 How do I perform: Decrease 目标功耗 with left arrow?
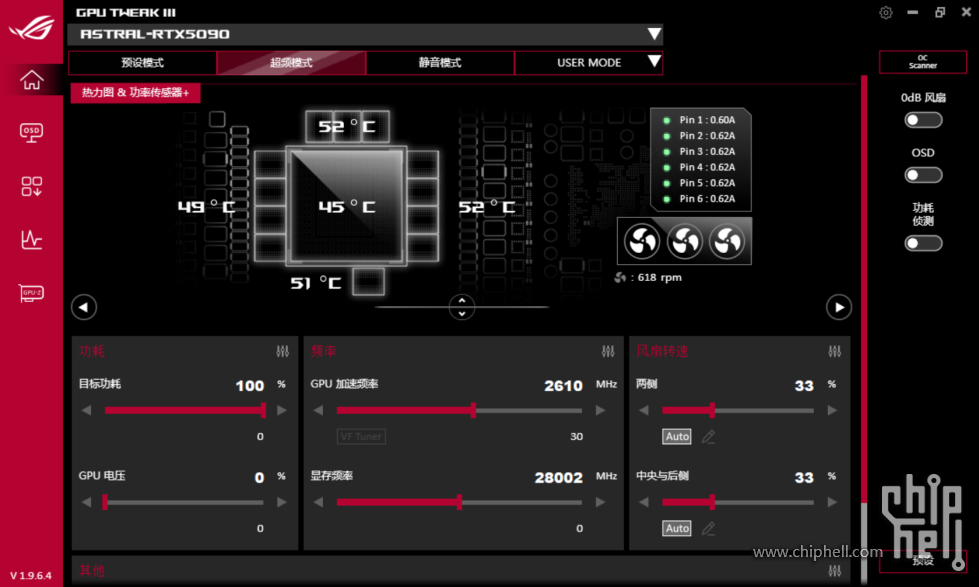point(87,410)
